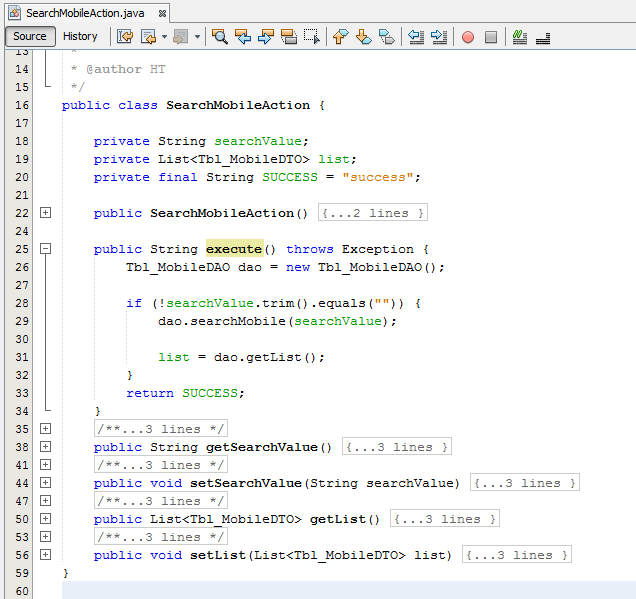Click the if keyword on line 28
Image resolution: width=636 pixels, height=599 pixels.
[x=134, y=303]
